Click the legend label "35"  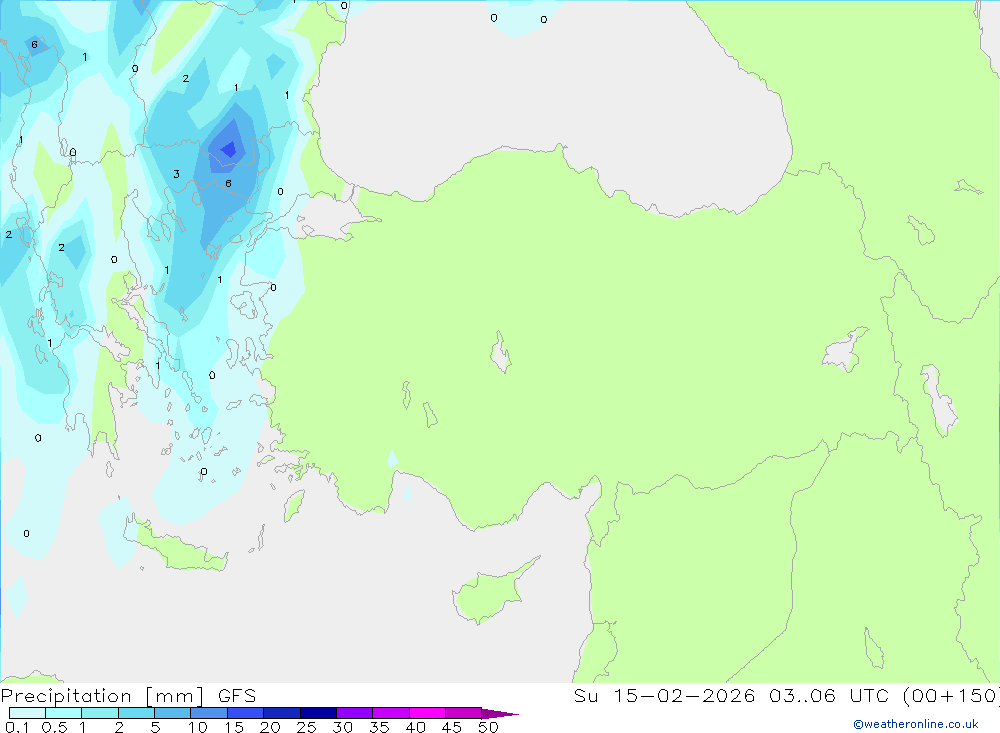coord(379,727)
